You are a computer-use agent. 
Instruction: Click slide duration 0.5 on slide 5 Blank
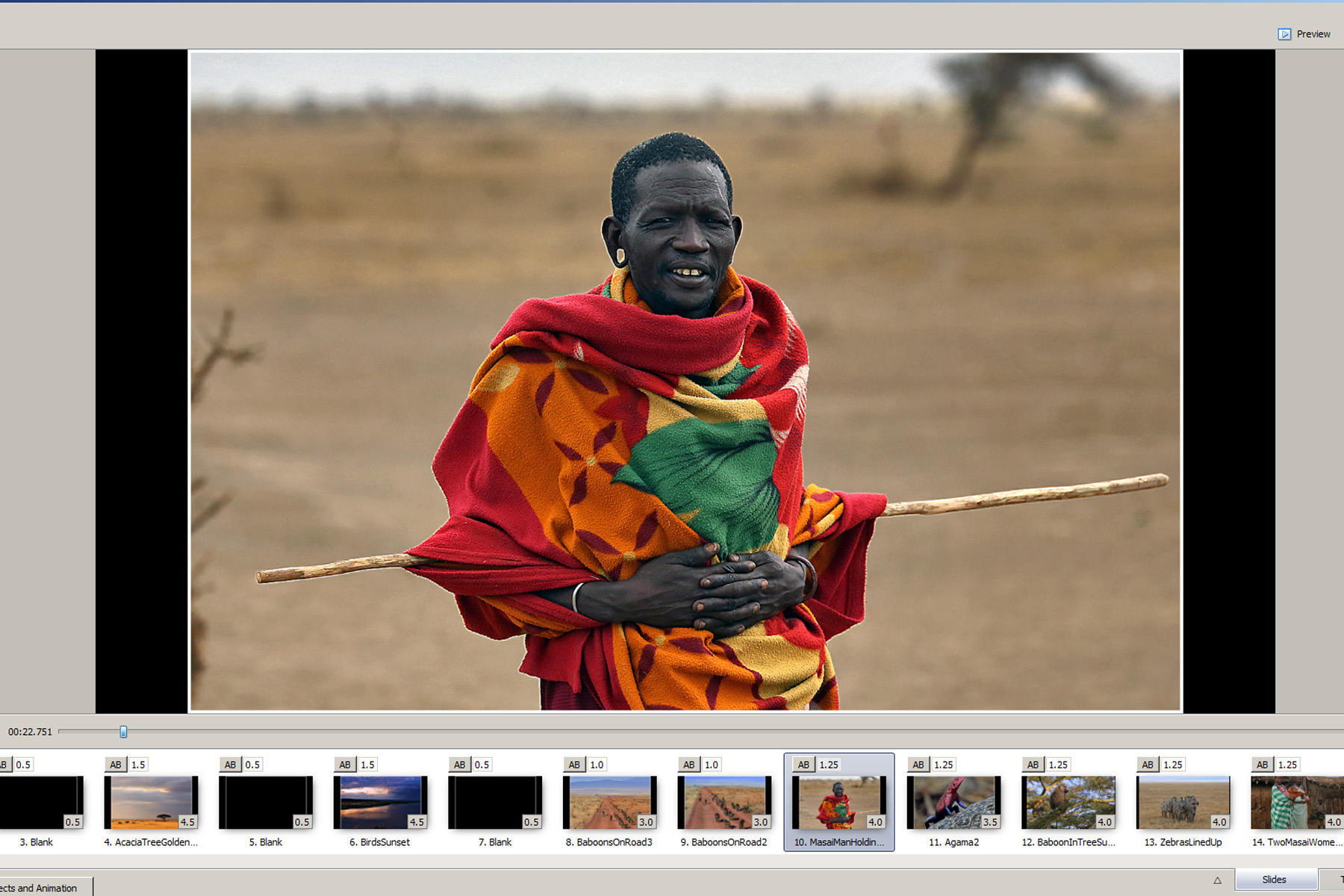(302, 822)
